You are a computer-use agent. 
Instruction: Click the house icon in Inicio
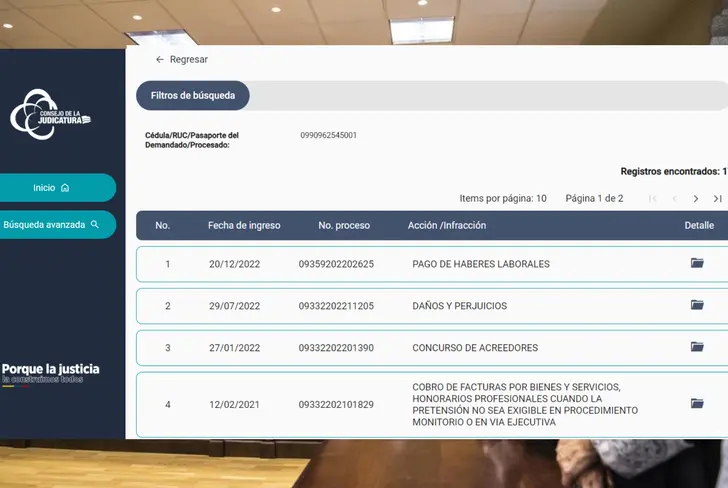(x=65, y=188)
